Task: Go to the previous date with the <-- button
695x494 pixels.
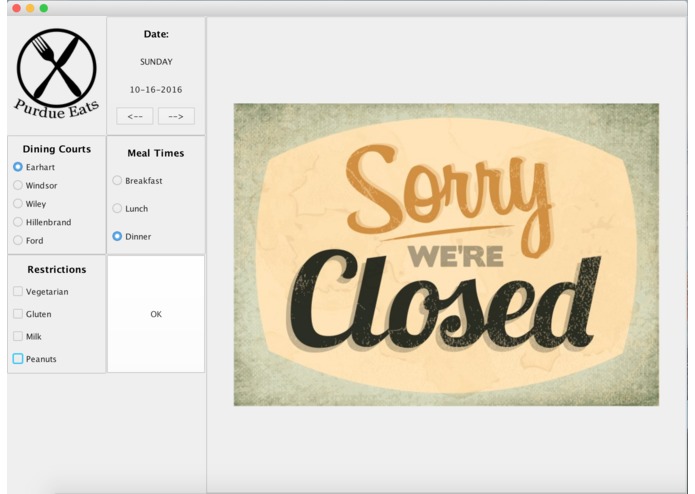Action: tap(135, 116)
